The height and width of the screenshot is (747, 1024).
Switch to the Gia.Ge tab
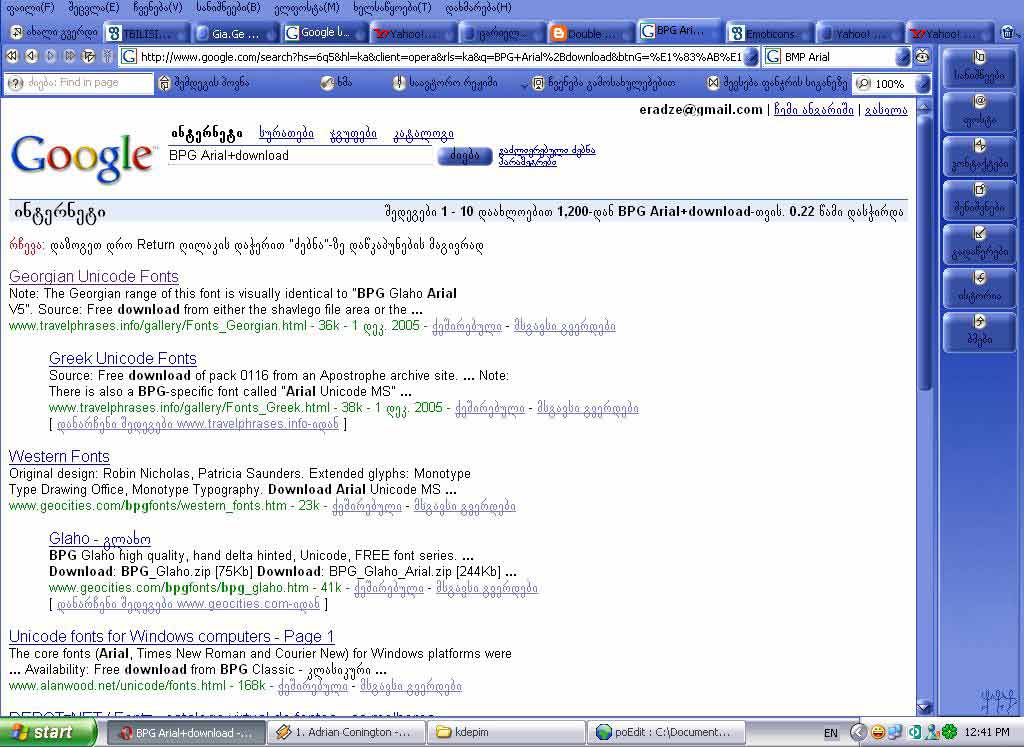click(x=236, y=33)
